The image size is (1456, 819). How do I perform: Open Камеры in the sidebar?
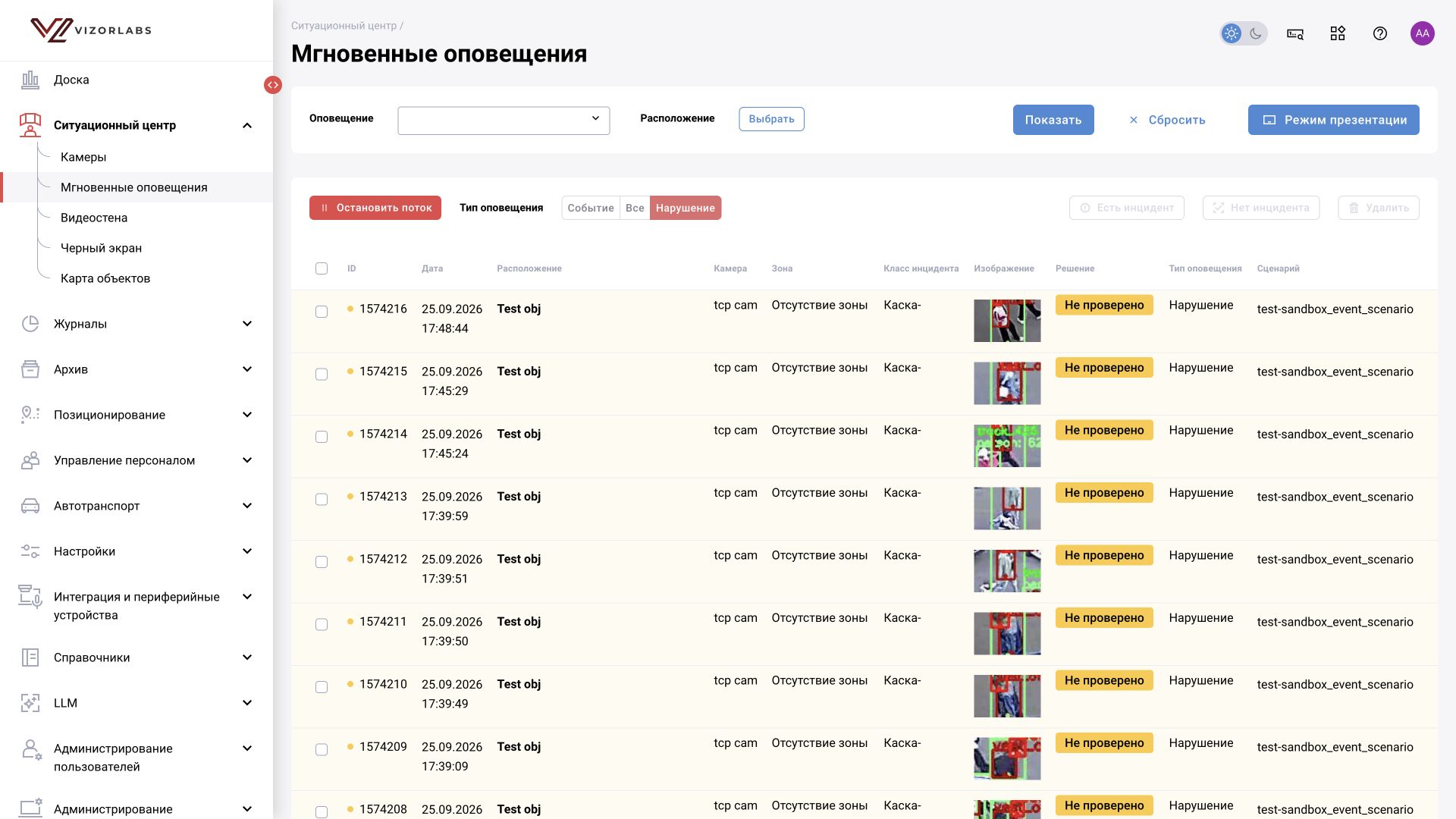(x=83, y=157)
